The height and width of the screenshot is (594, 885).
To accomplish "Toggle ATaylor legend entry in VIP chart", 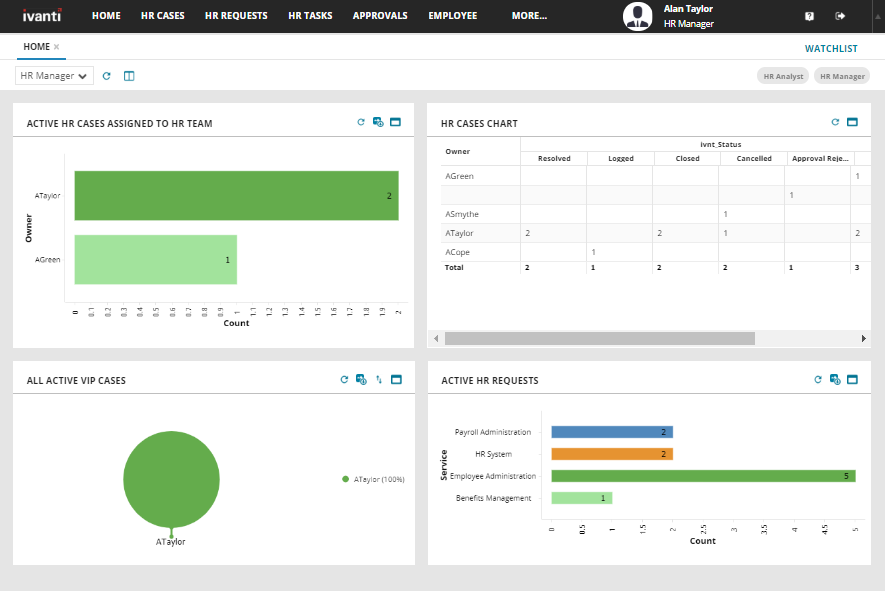I will point(373,479).
